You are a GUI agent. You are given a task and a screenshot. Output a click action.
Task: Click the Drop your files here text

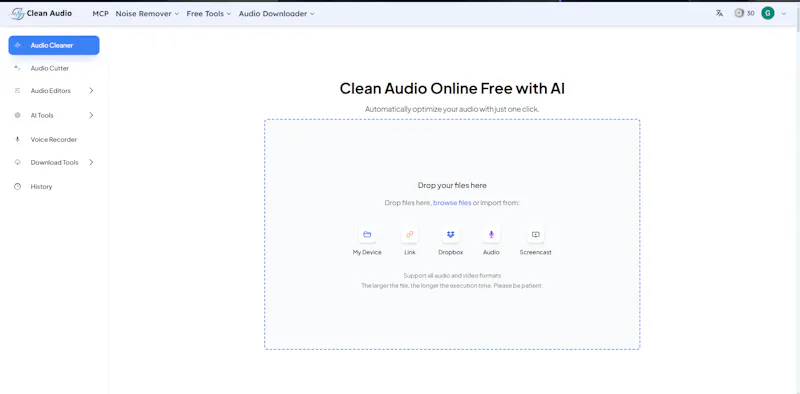click(452, 185)
